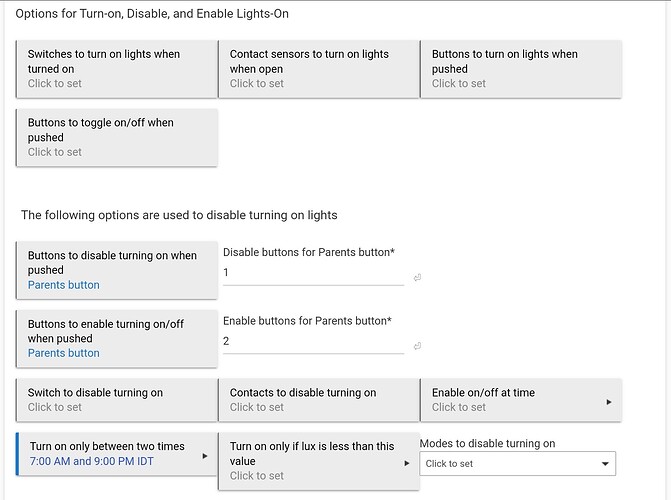Click Parents button link under disable buttons

click(64, 285)
